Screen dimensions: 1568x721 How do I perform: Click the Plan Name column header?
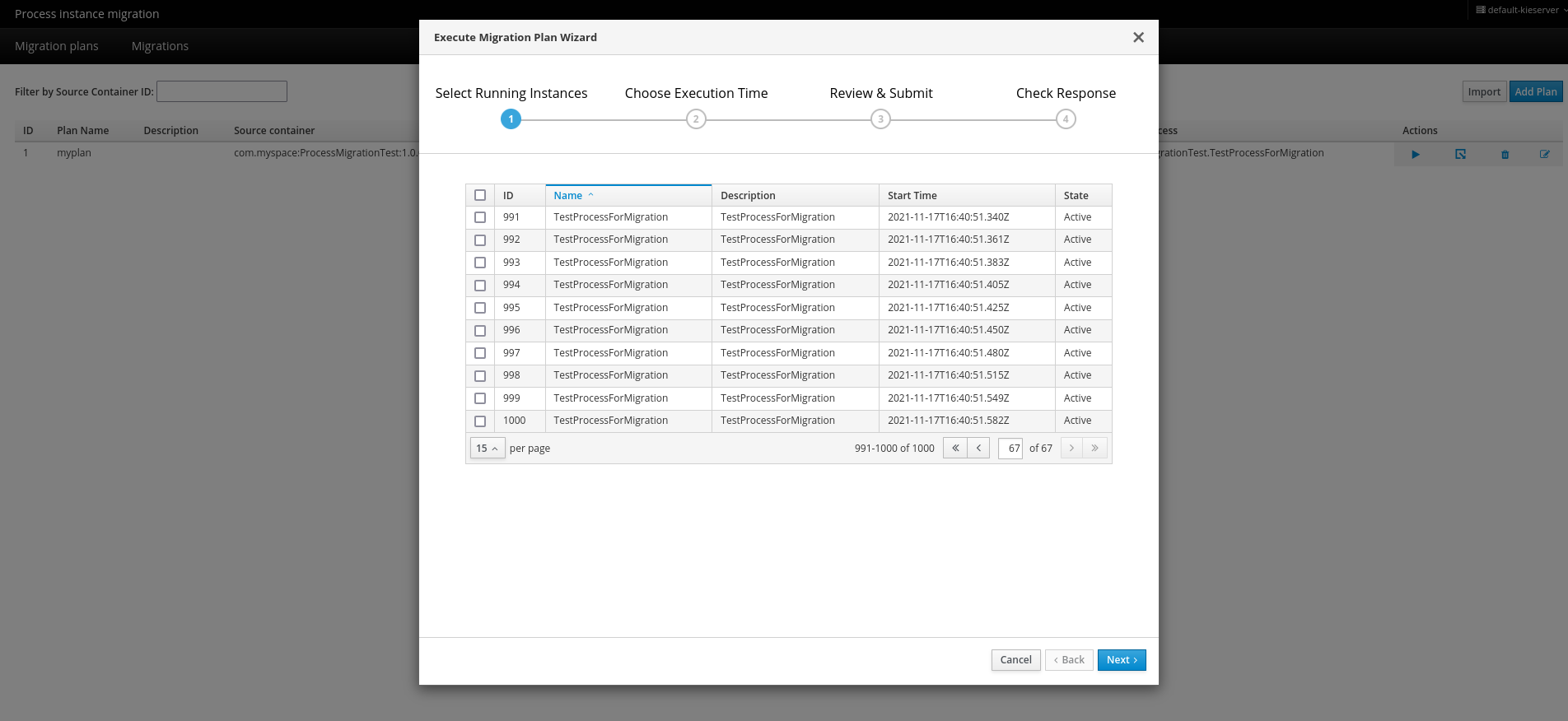[82, 130]
